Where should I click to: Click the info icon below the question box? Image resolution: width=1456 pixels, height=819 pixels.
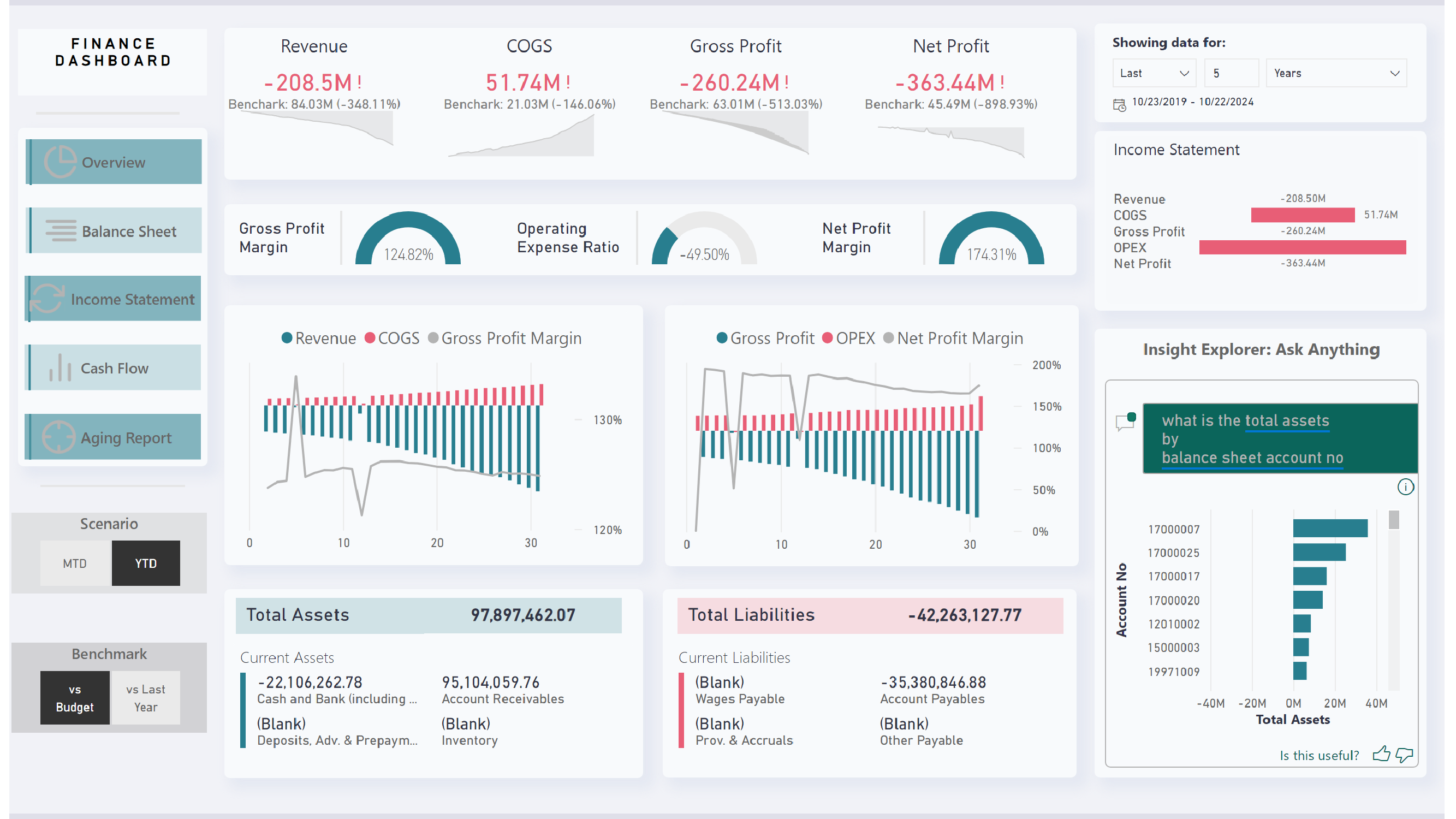[x=1407, y=486]
